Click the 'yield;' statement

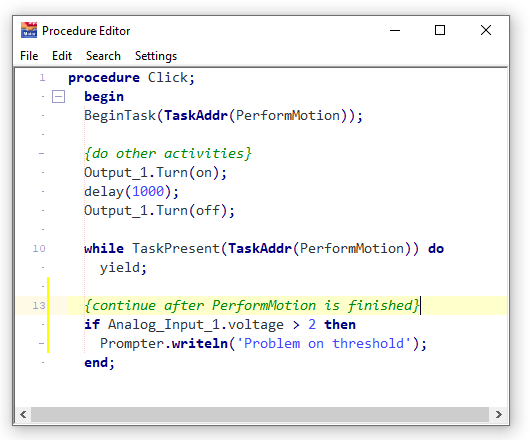[x=123, y=268]
